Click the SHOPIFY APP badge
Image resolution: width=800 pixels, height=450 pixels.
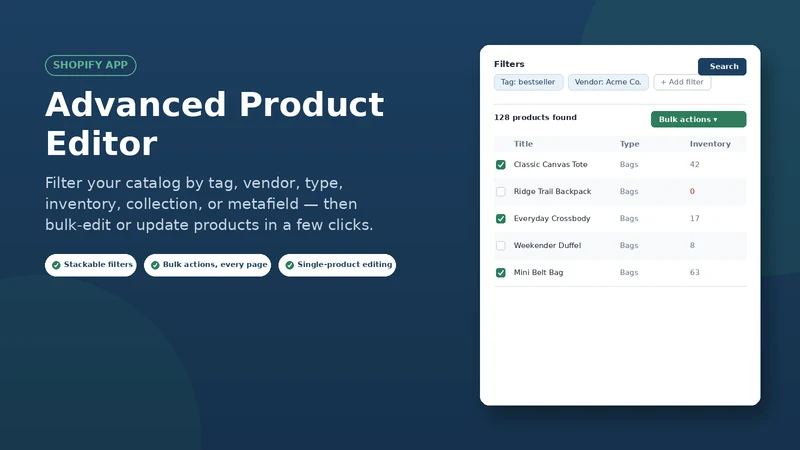(91, 65)
